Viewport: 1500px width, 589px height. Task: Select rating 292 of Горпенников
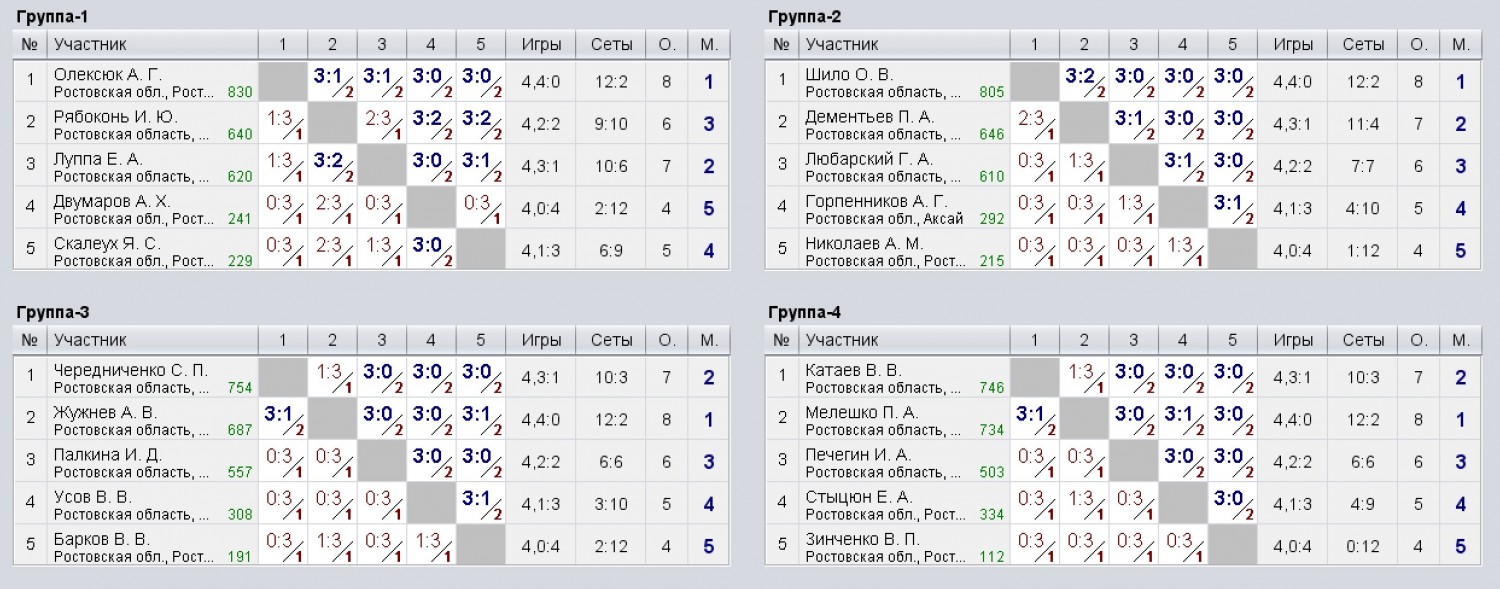[x=991, y=218]
